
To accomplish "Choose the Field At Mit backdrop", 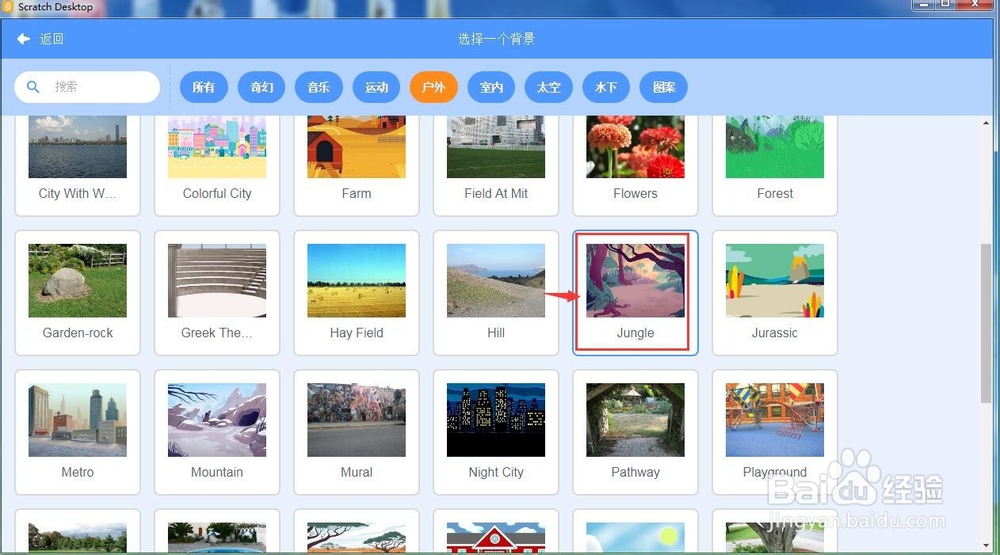I will (496, 165).
